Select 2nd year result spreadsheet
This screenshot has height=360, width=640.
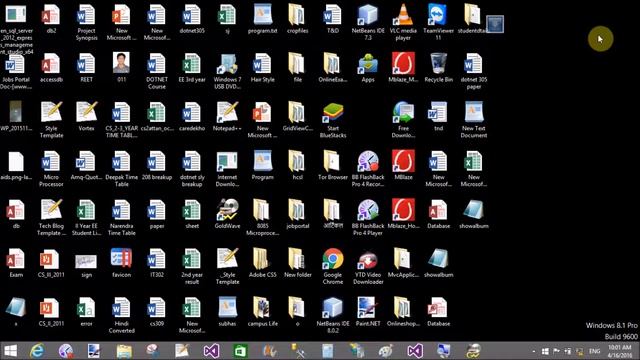click(x=192, y=267)
